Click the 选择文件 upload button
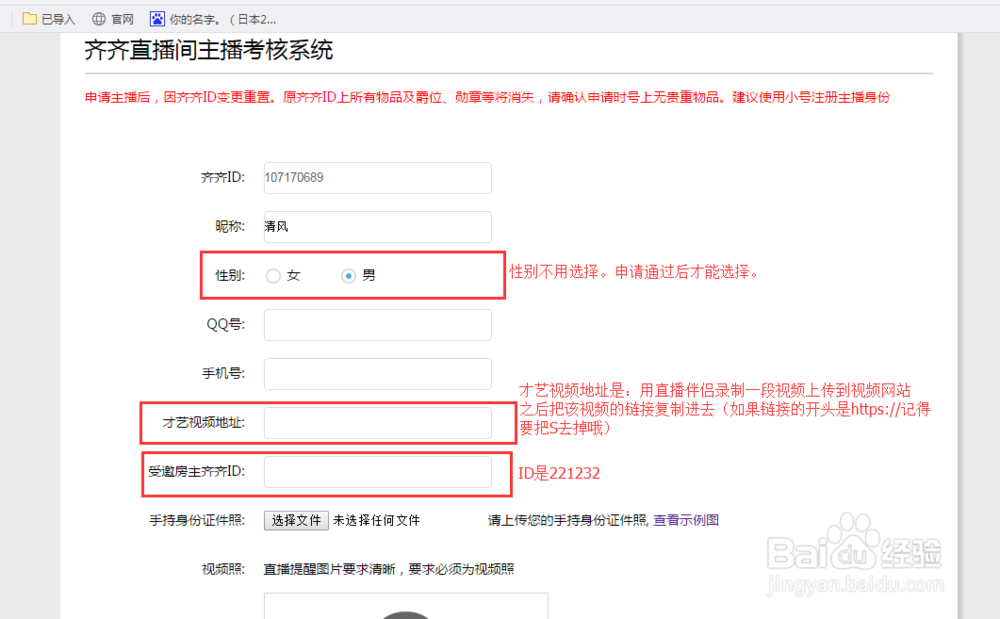This screenshot has width=1000, height=619. click(x=296, y=521)
